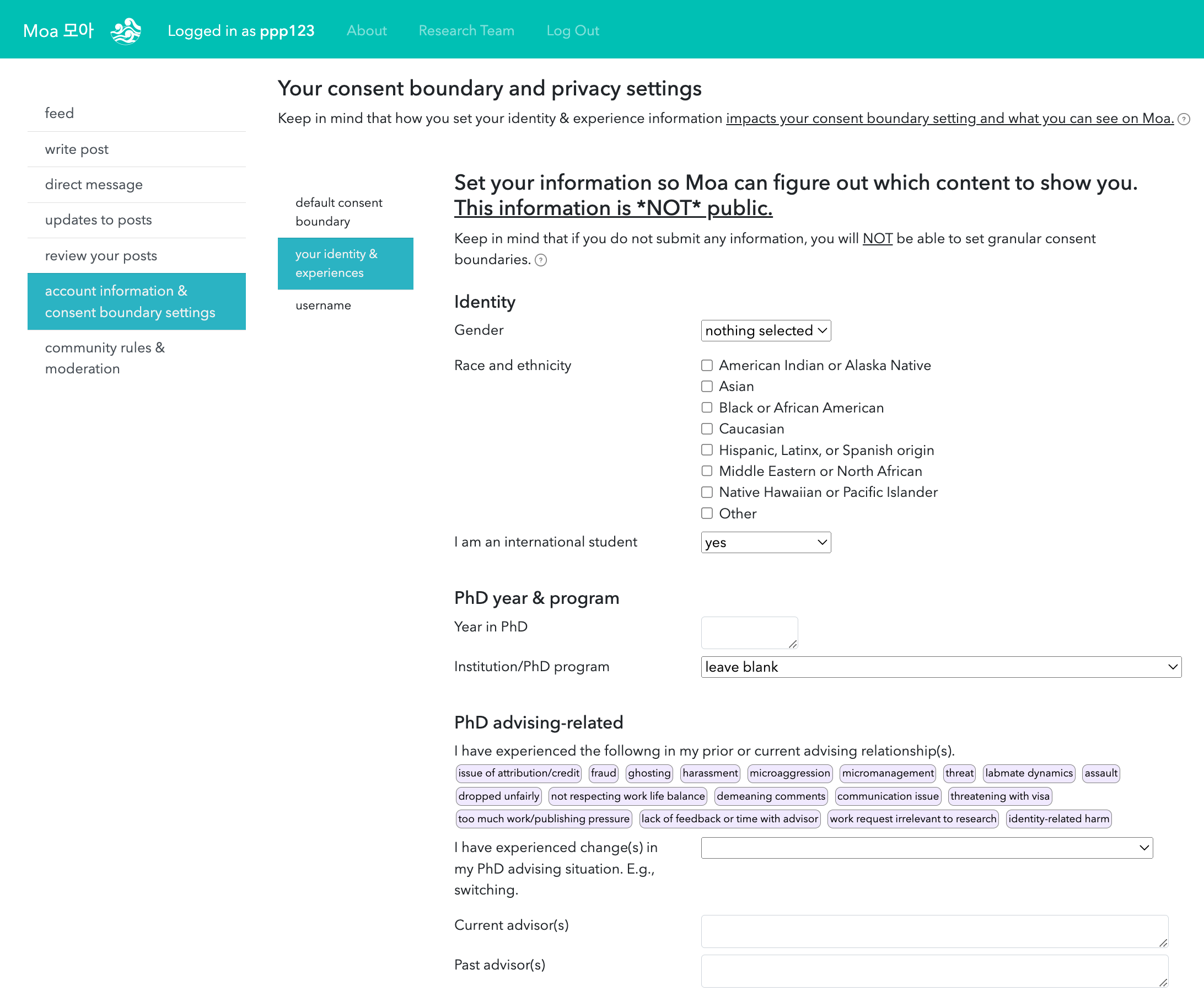Viewport: 1204px width, 996px height.
Task: Click the Current advisor(s) text field
Action: pos(934,932)
